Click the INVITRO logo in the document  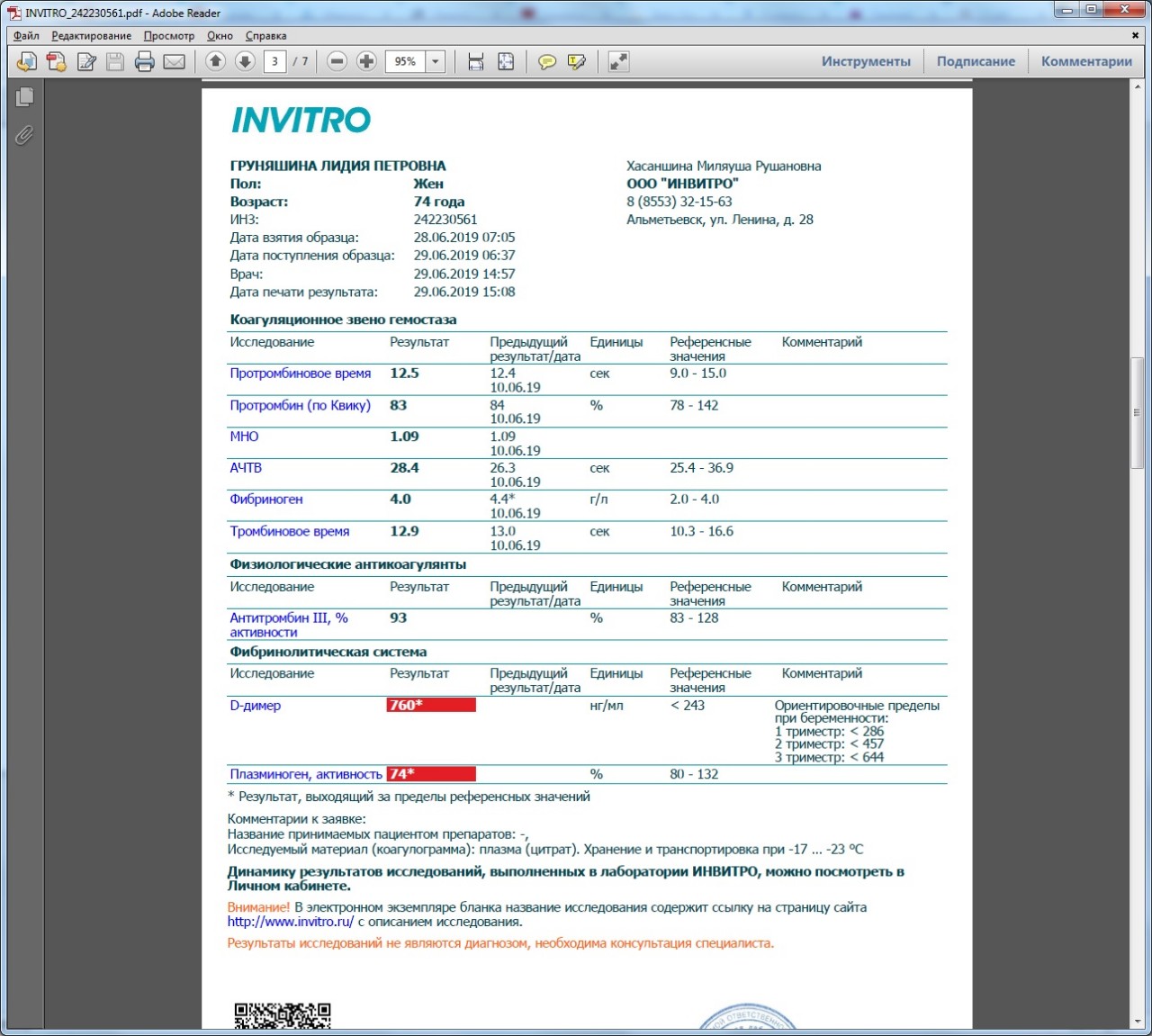(301, 120)
